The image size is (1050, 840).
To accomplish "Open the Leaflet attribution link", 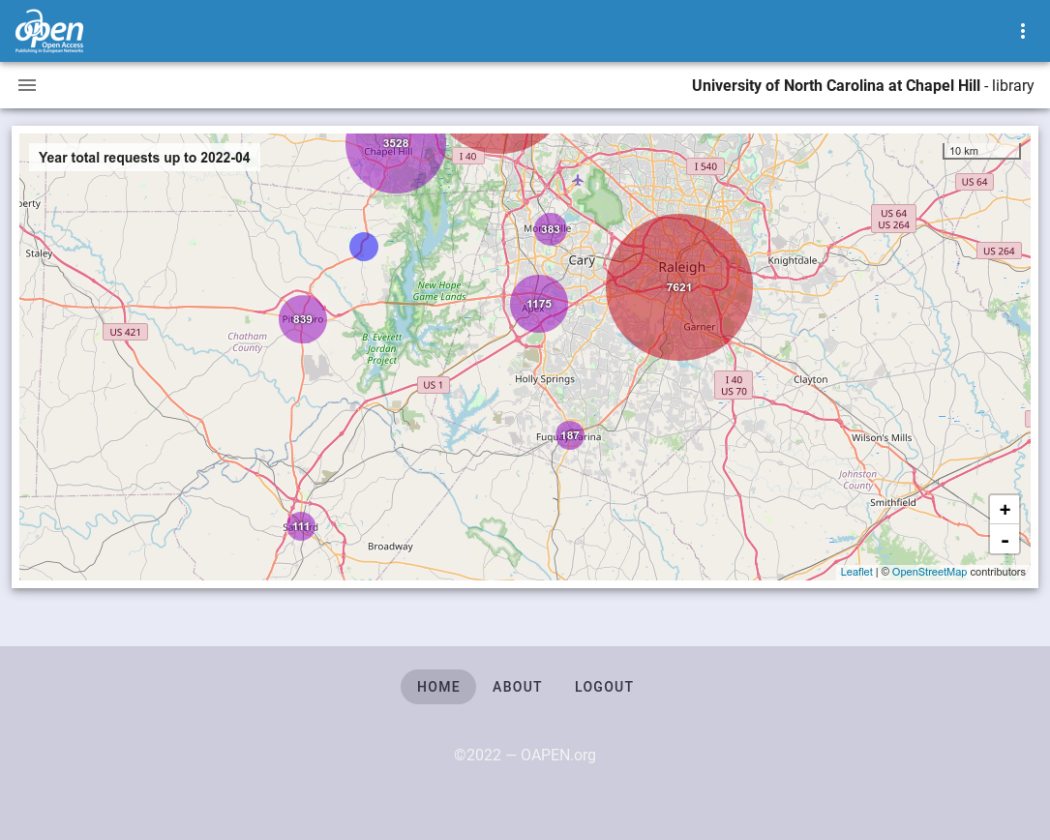I will point(856,572).
